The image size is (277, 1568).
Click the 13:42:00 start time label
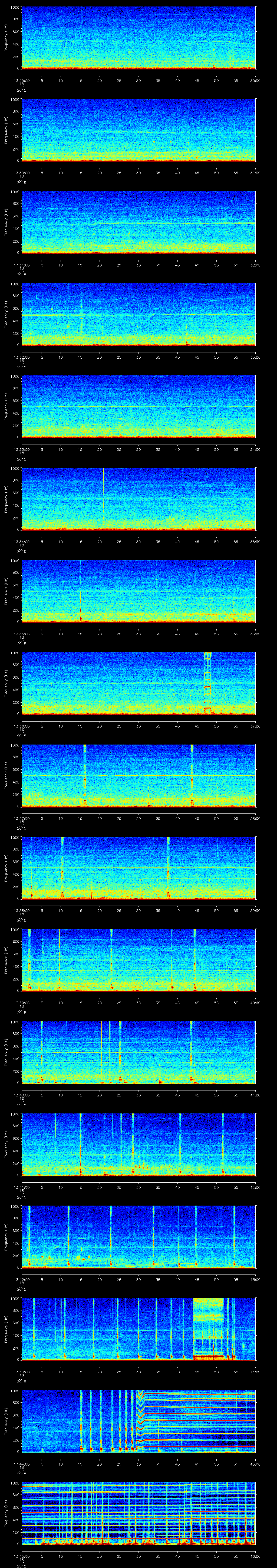tap(21, 1279)
